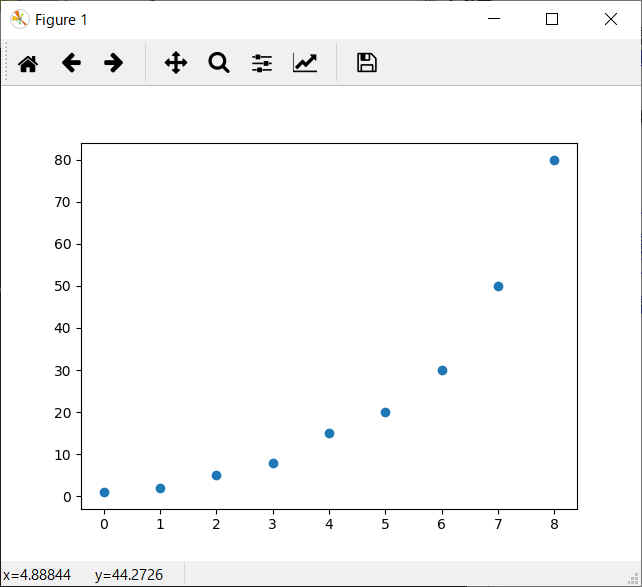The image size is (642, 587).
Task: Click the y=44.2726 status bar readout
Action: (129, 575)
